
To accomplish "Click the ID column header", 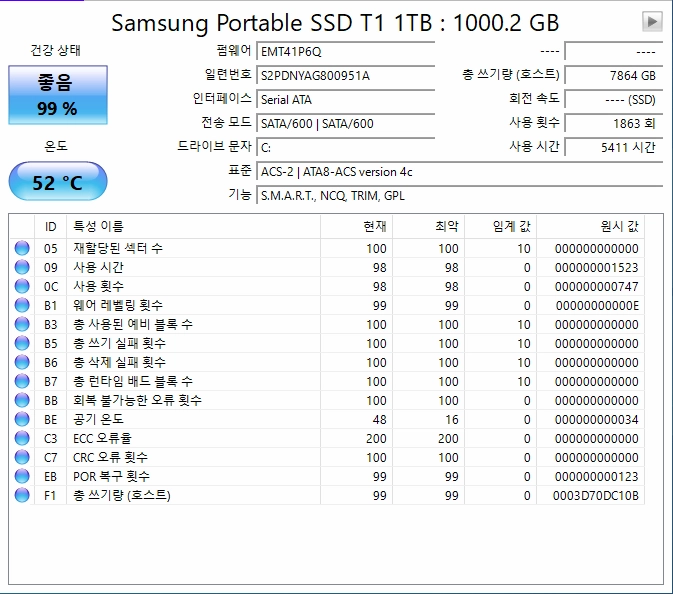I will tap(51, 226).
